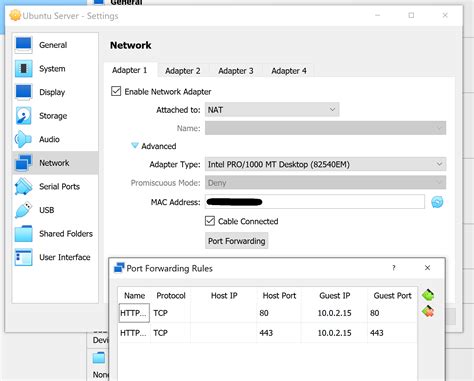Screen dimensions: 474x381
Task: Click the Host Port column header
Action: [279, 295]
